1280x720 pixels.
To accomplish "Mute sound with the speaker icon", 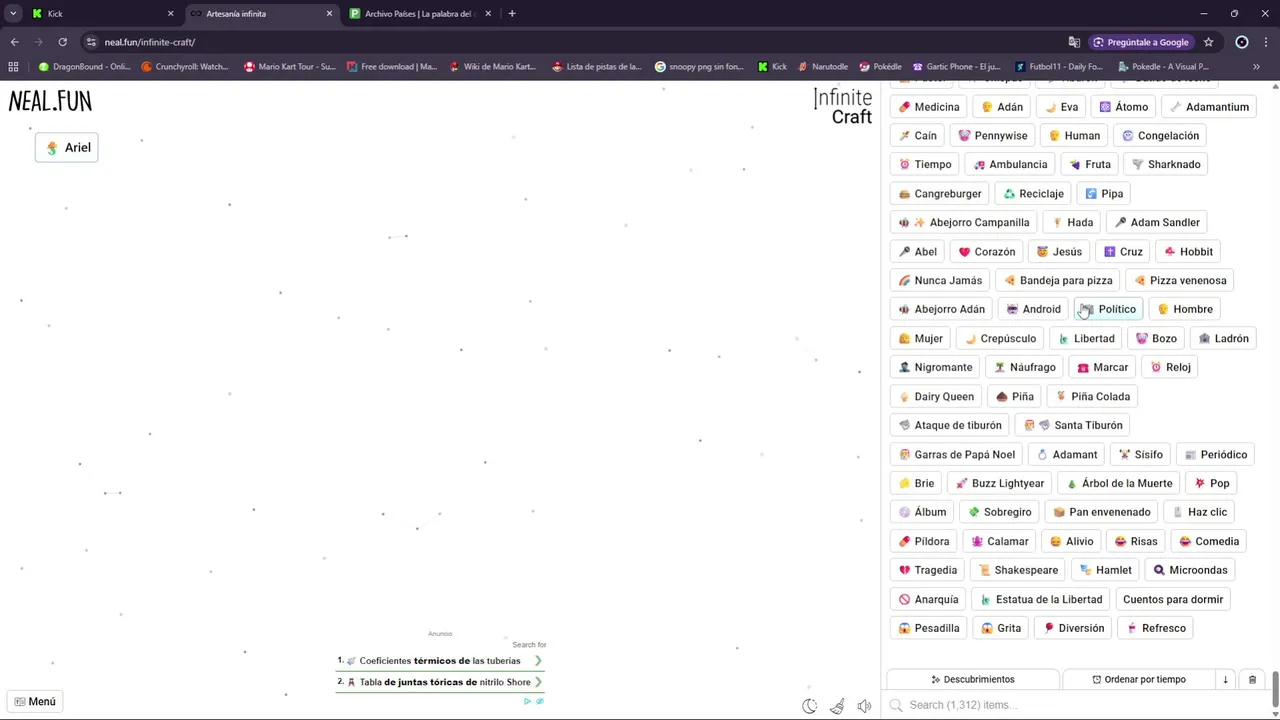I will (x=864, y=706).
